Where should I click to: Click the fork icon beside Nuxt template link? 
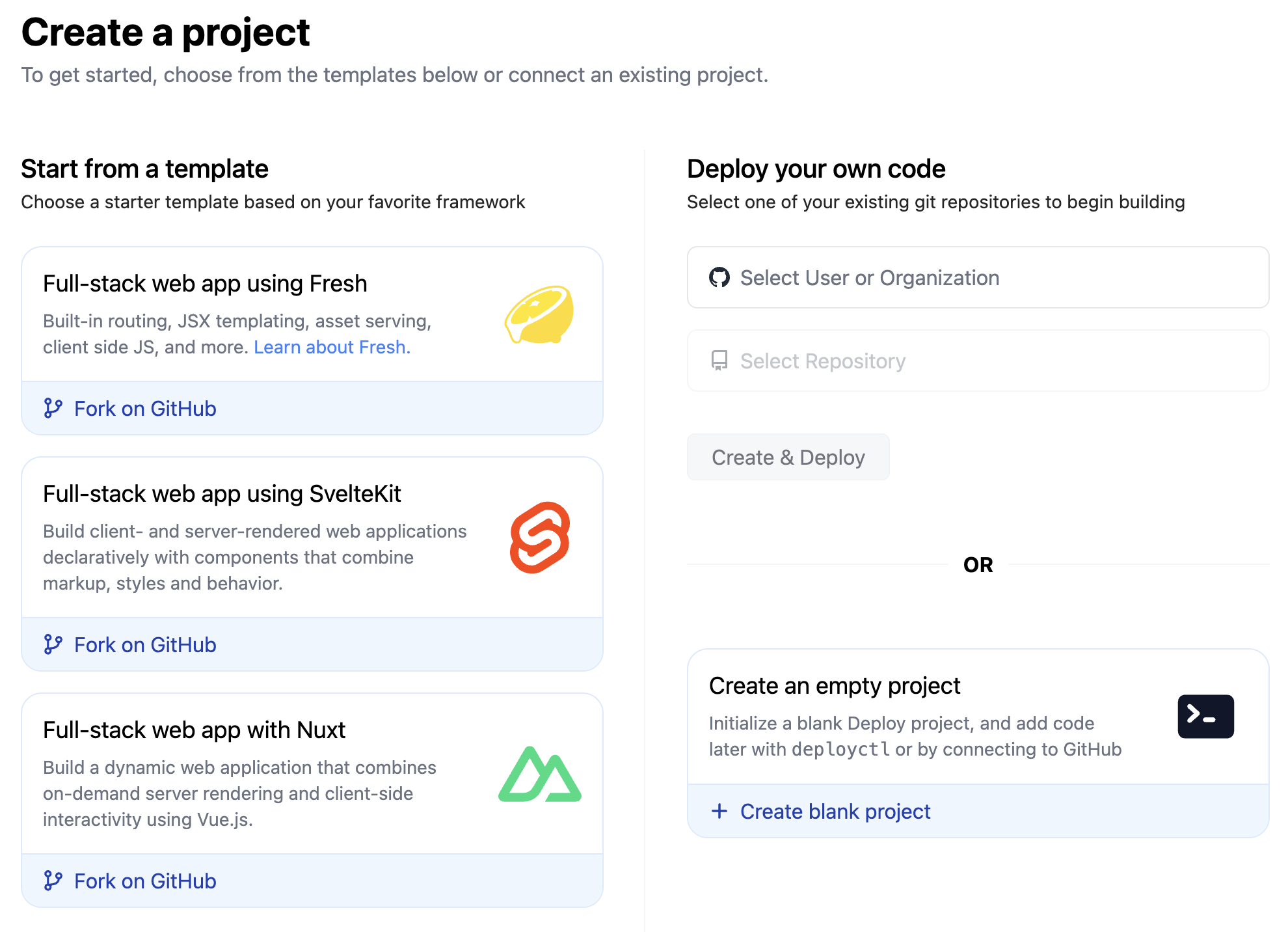pyautogui.click(x=53, y=881)
